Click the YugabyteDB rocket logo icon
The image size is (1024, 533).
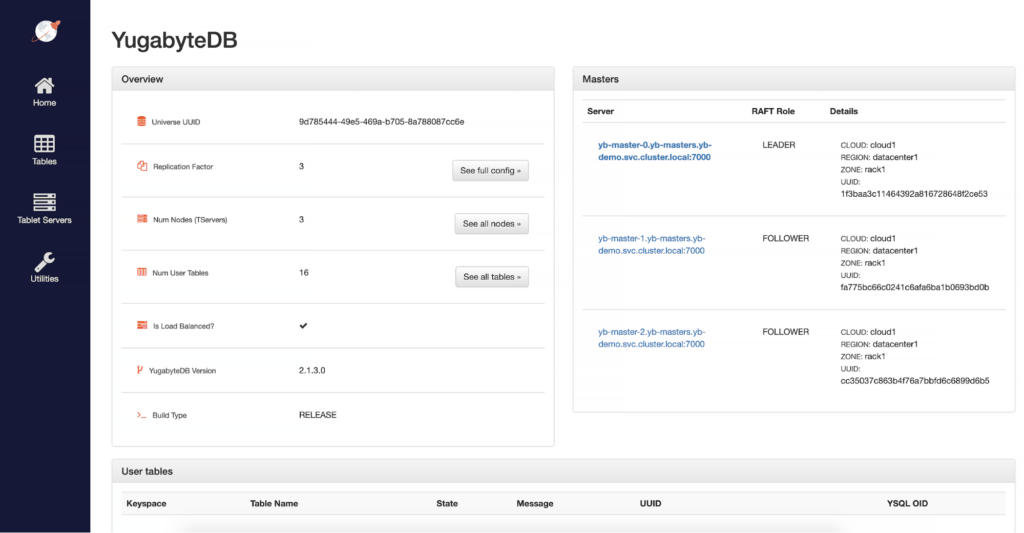(x=45, y=31)
